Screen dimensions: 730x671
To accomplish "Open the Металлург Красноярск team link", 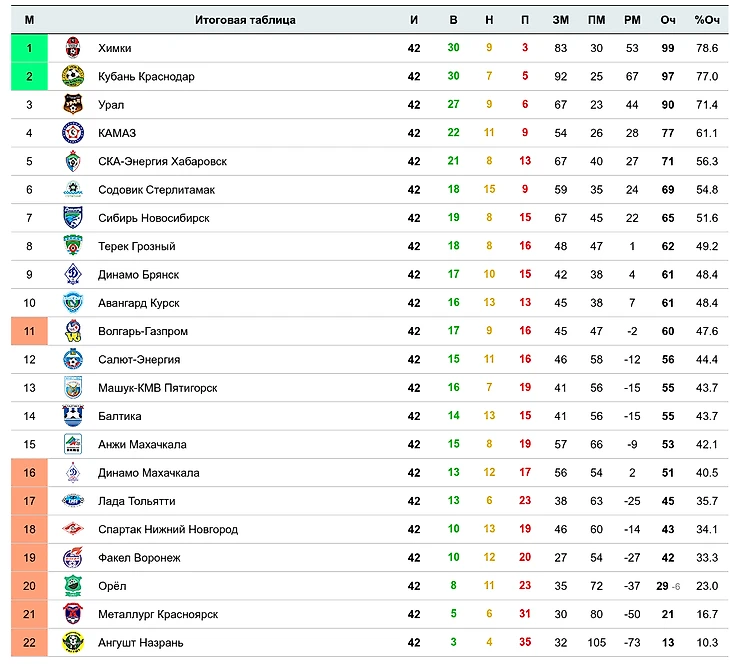I will (158, 614).
